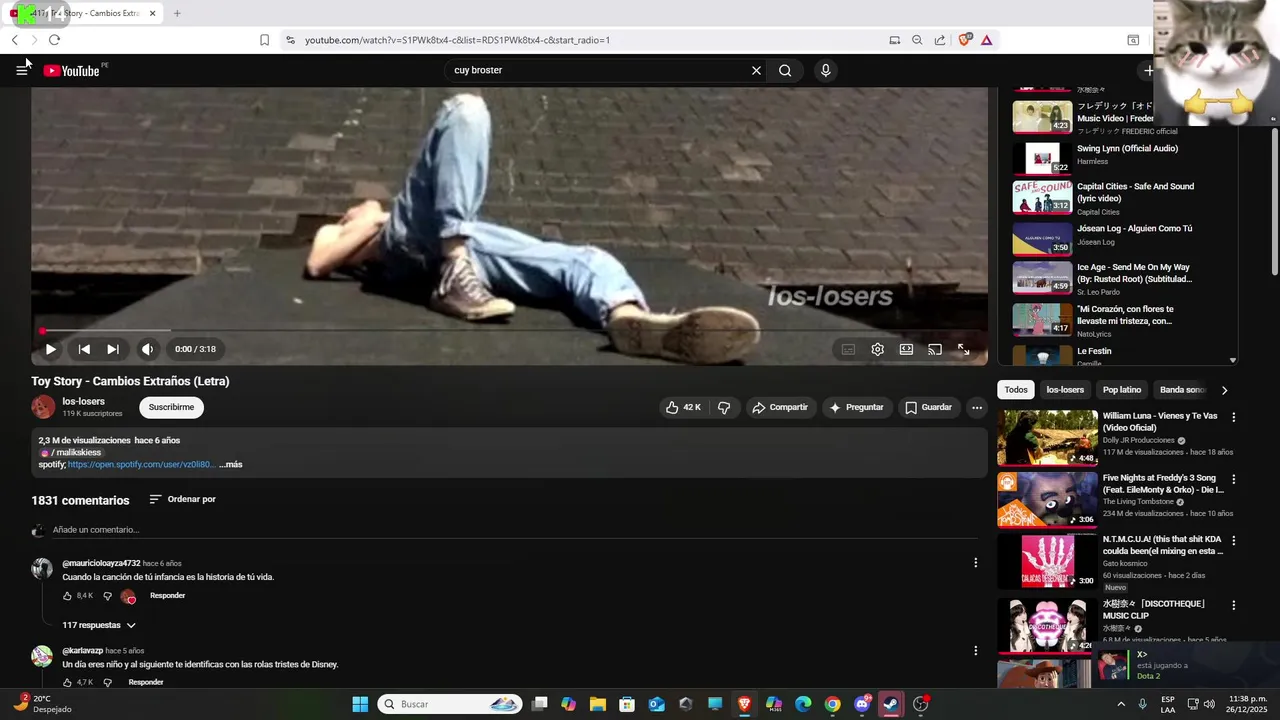The image size is (1280, 720).
Task: Open the Brave Rewards triangle icon
Action: coord(987,40)
